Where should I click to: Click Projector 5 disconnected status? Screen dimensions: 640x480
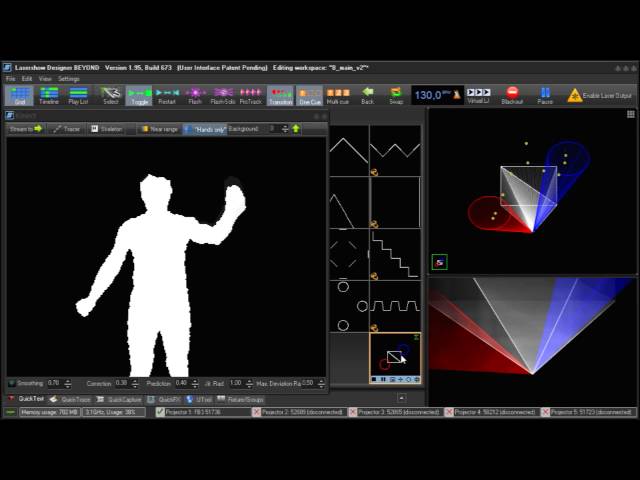[588, 412]
